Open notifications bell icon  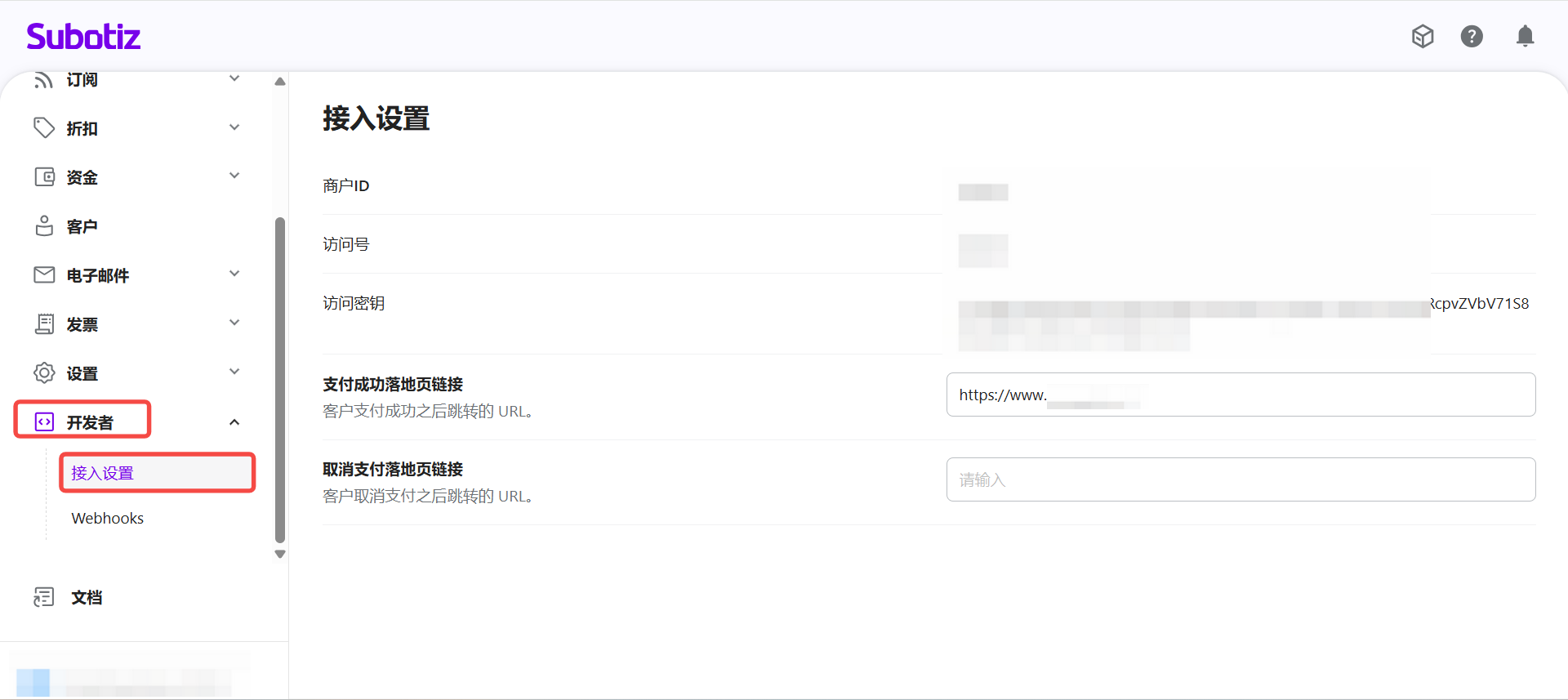coord(1525,37)
